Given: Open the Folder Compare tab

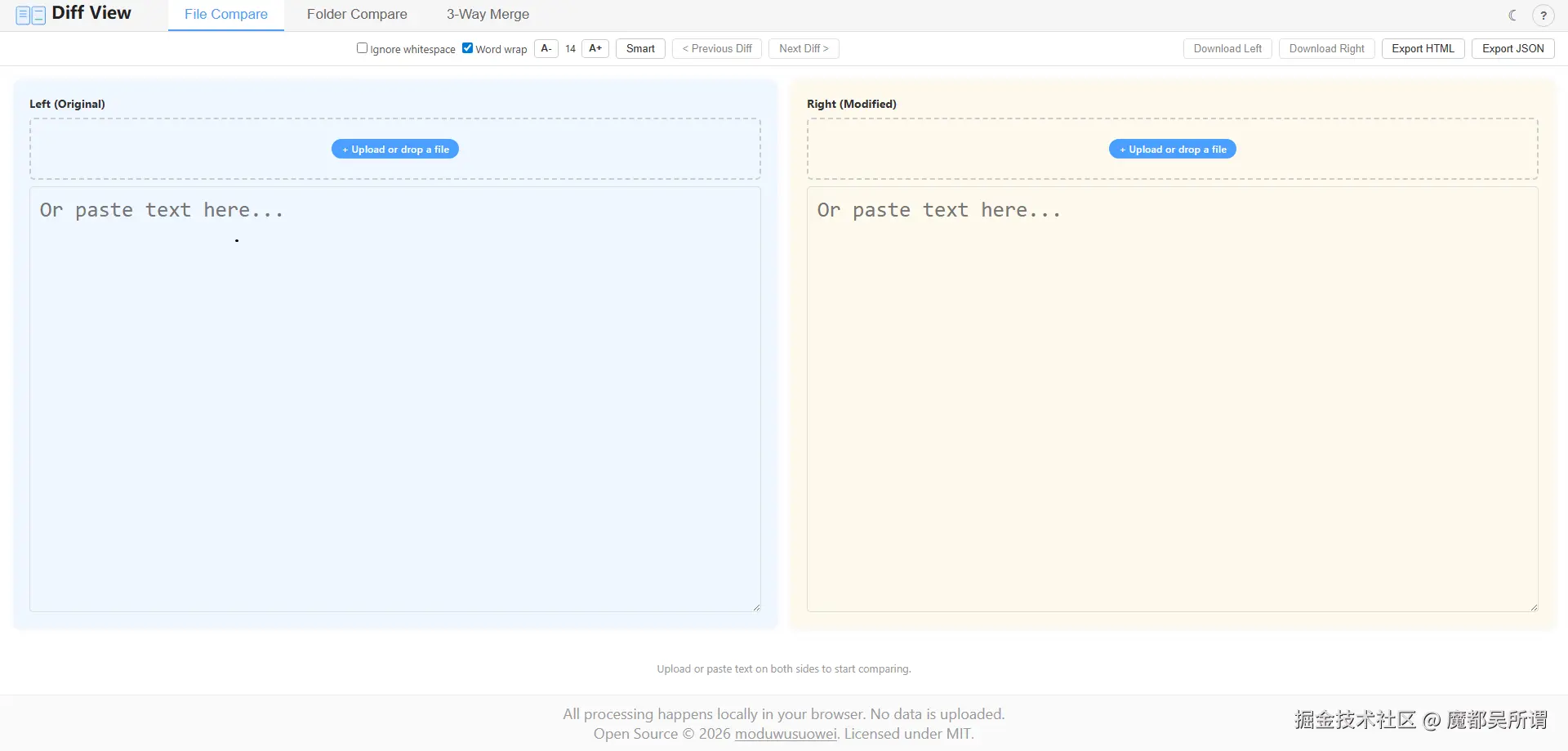Looking at the screenshot, I should (357, 15).
